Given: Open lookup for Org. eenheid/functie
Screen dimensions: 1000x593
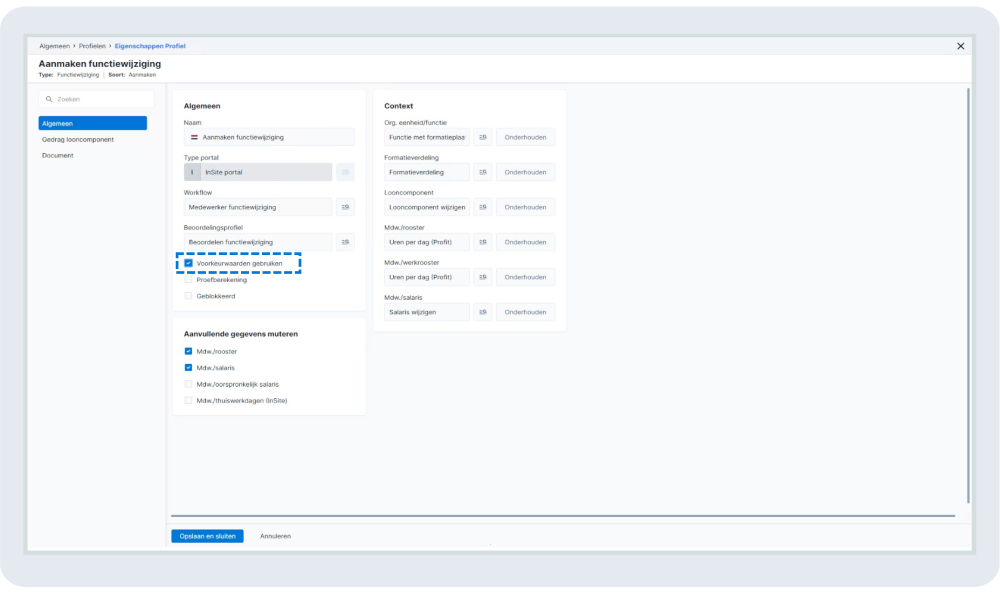Looking at the screenshot, I should coord(482,137).
